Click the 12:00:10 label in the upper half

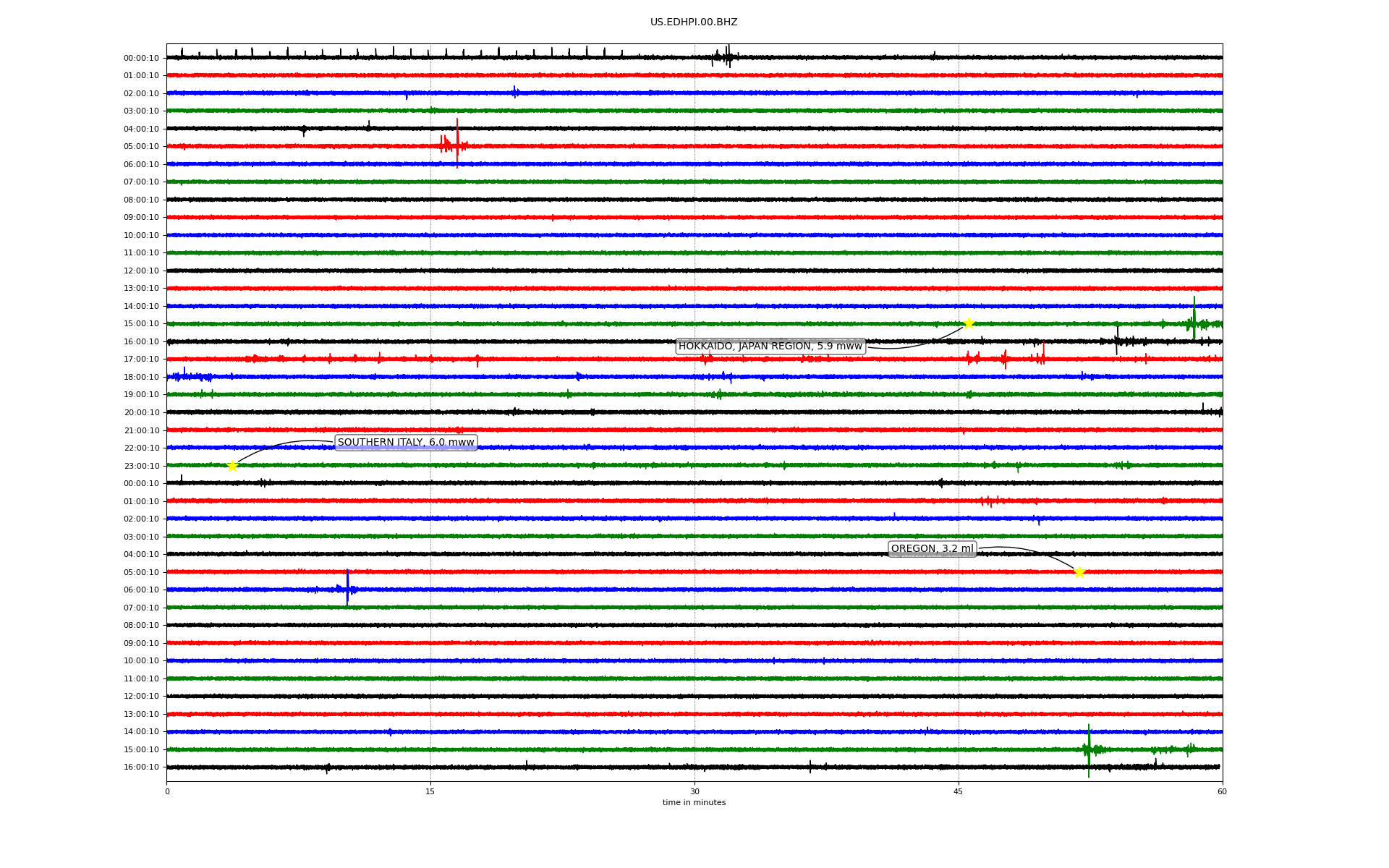[x=141, y=271]
